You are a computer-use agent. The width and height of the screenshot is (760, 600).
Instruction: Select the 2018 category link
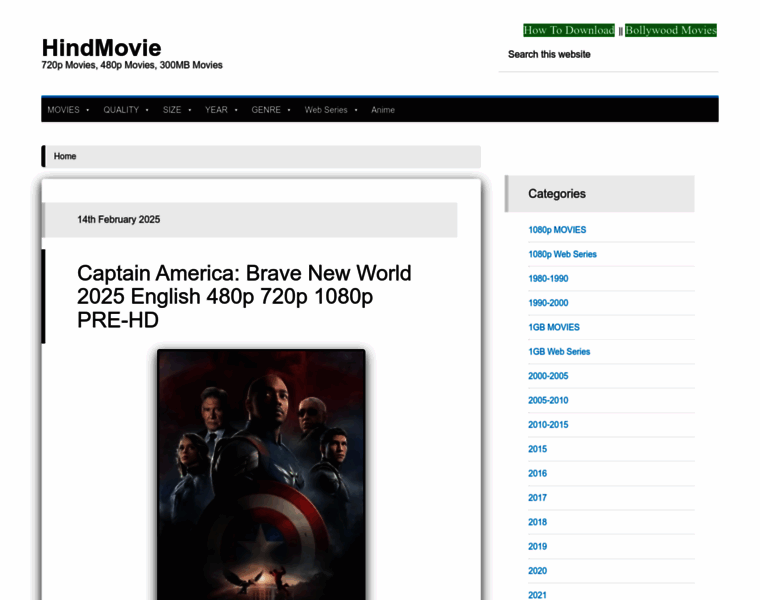pos(537,522)
